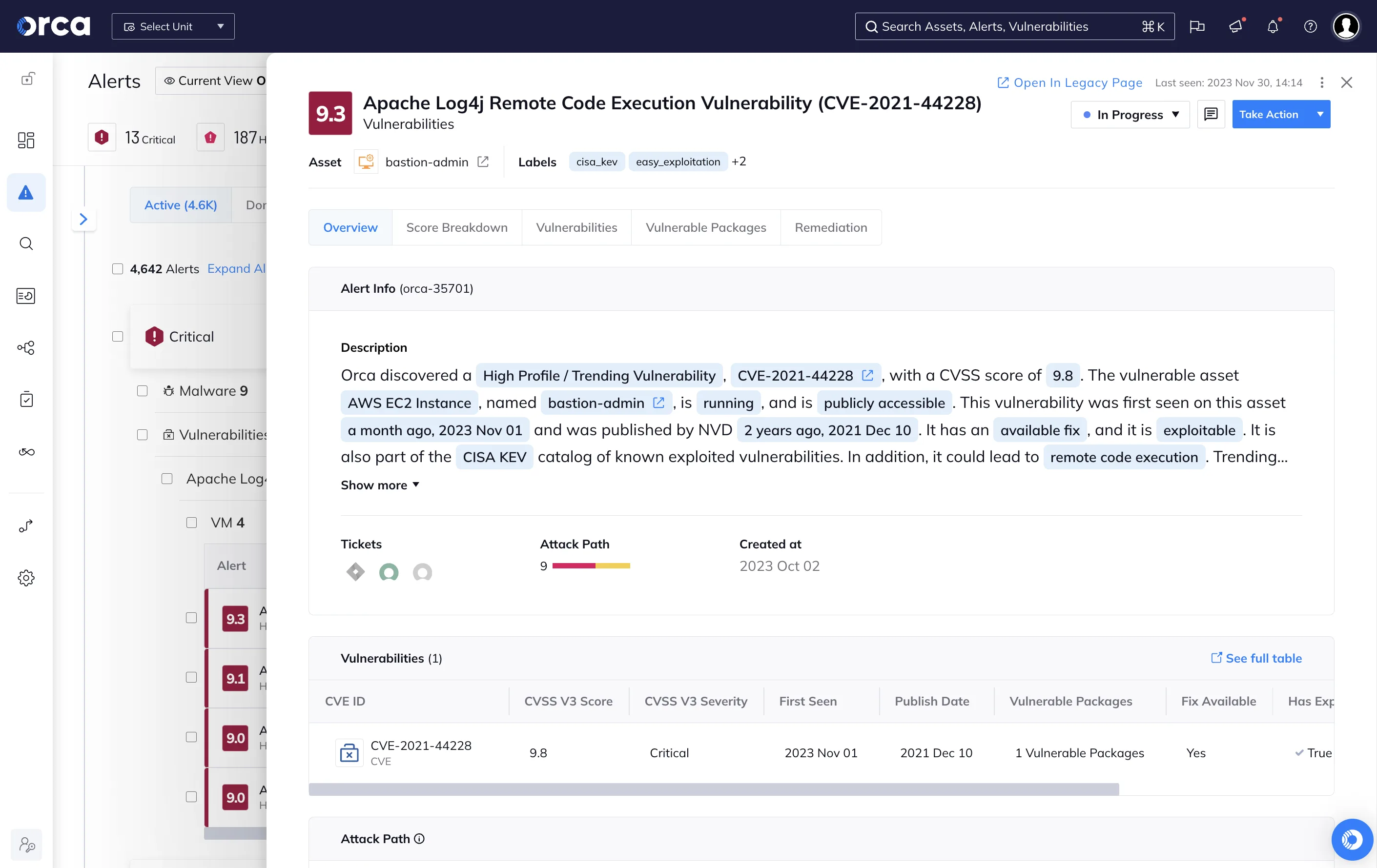Image resolution: width=1377 pixels, height=868 pixels.
Task: Open the Compliance clipboard icon in sidebar
Action: coord(26,399)
